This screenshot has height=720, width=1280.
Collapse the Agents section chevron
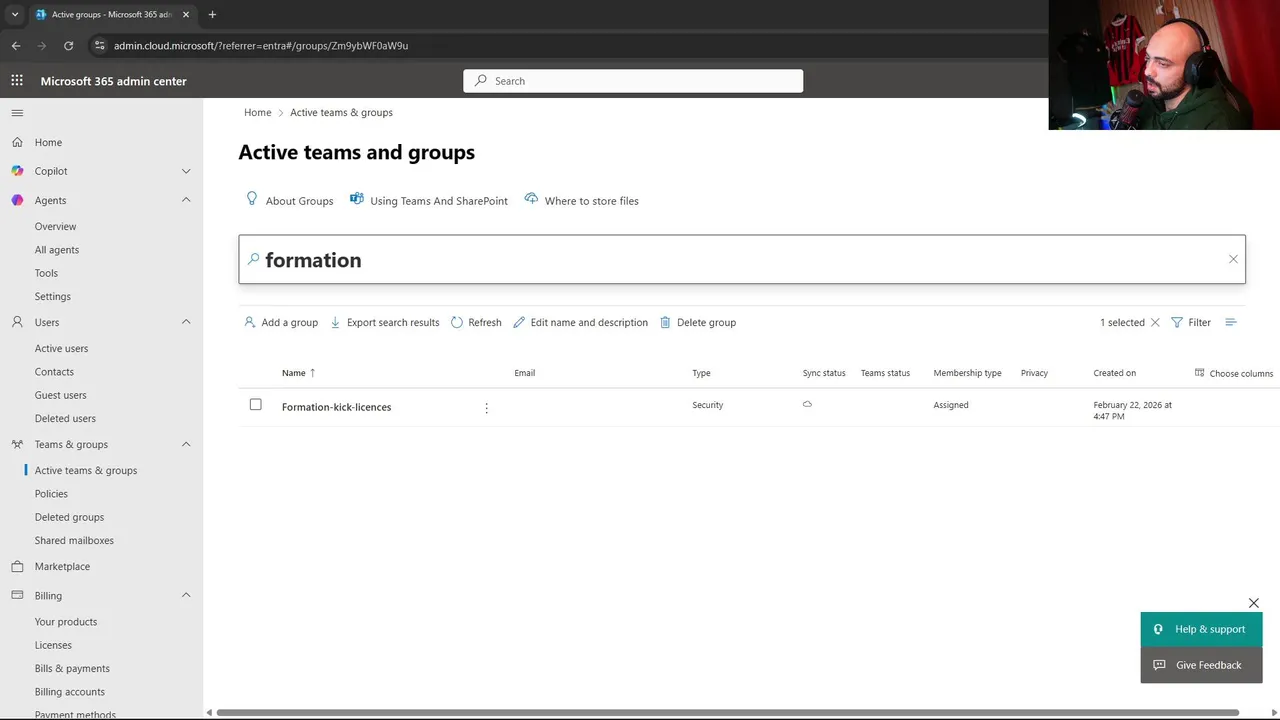click(x=186, y=200)
